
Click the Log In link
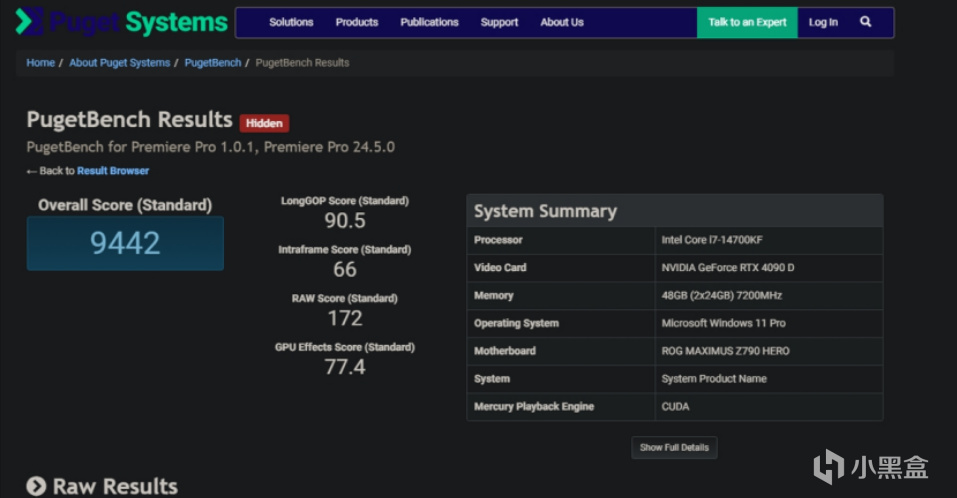(823, 23)
